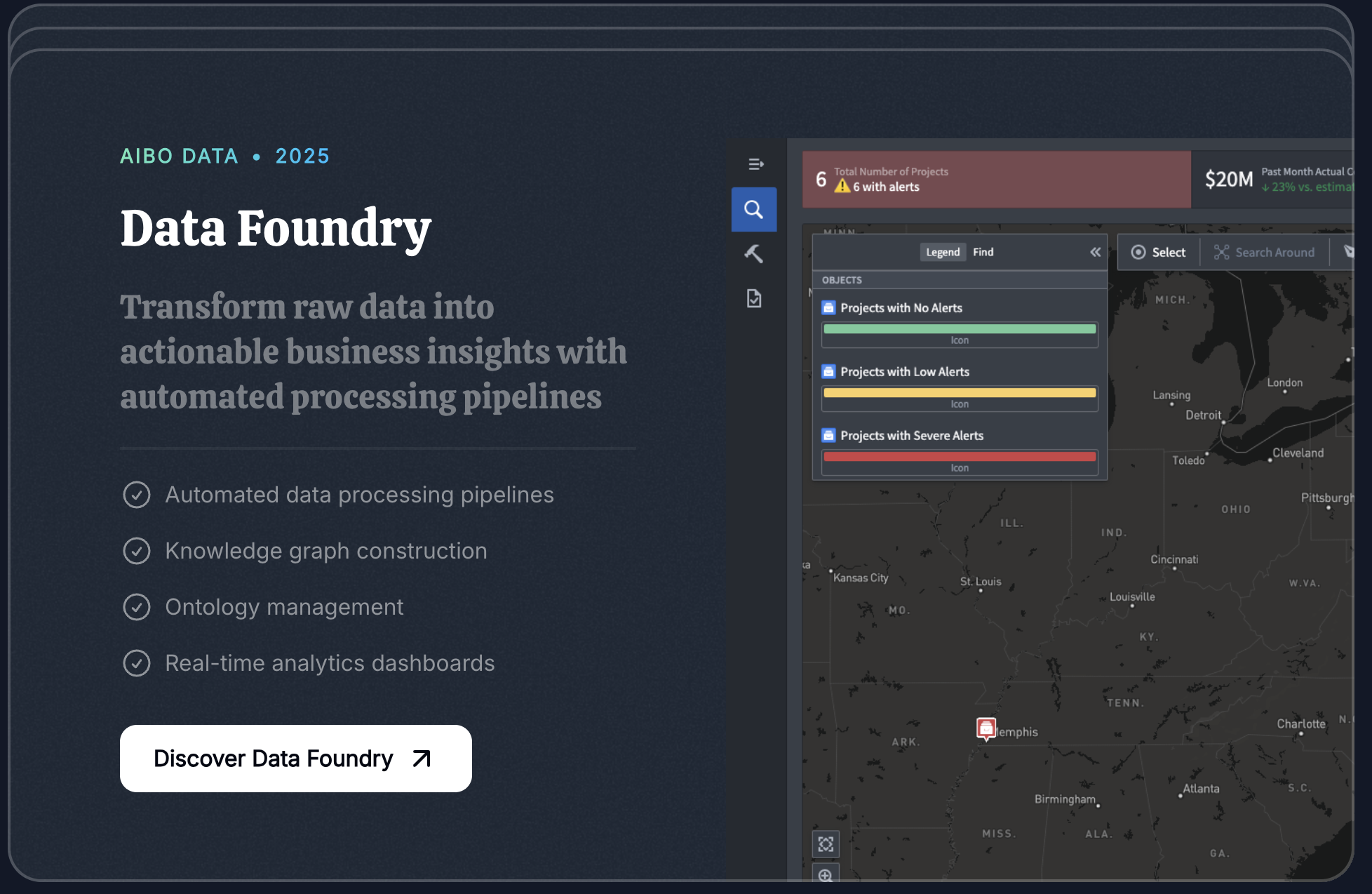The image size is (1372, 894).
Task: Activate the Select tool on map toolbar
Action: (x=1158, y=252)
